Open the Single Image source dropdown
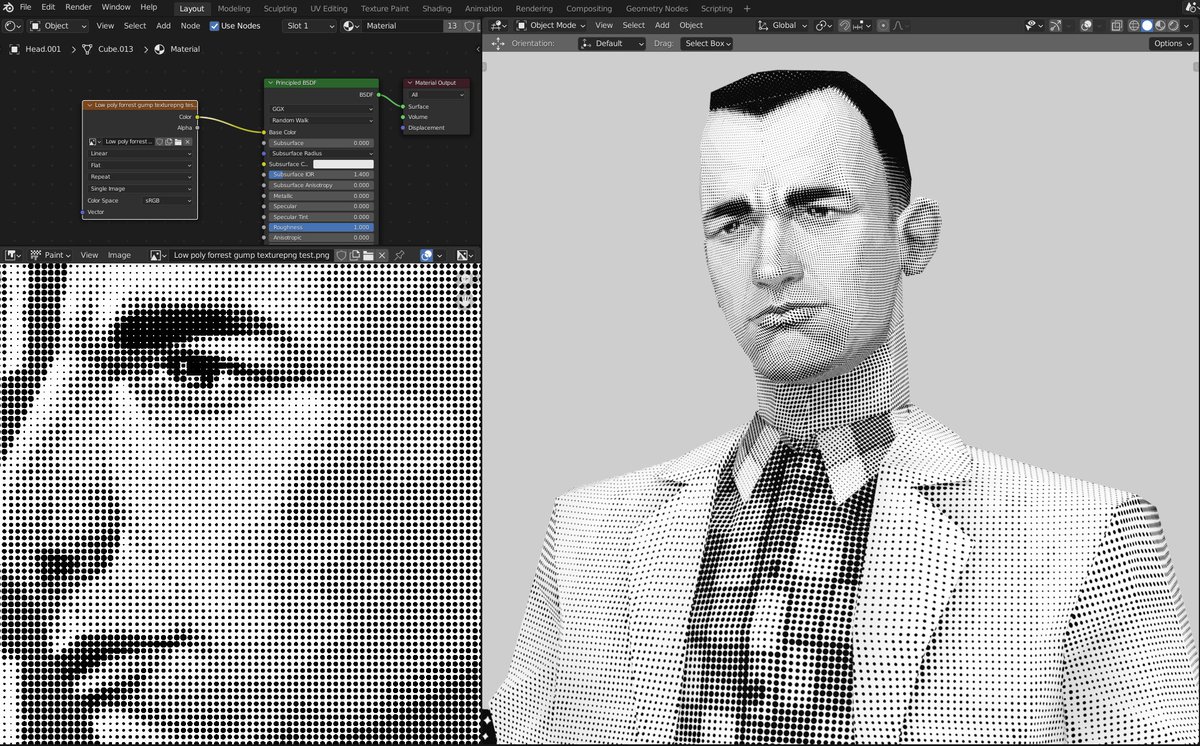This screenshot has height=746, width=1200. [140, 188]
